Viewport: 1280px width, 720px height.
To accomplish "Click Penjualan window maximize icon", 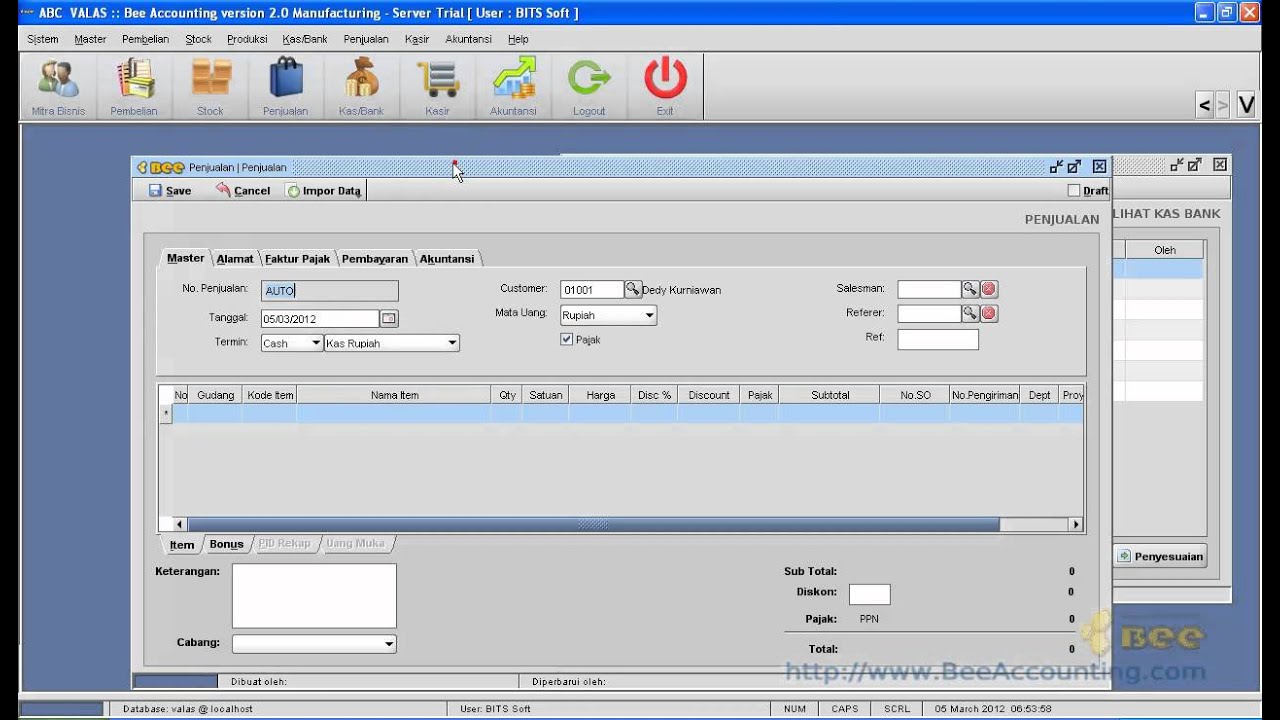I will [x=1074, y=167].
